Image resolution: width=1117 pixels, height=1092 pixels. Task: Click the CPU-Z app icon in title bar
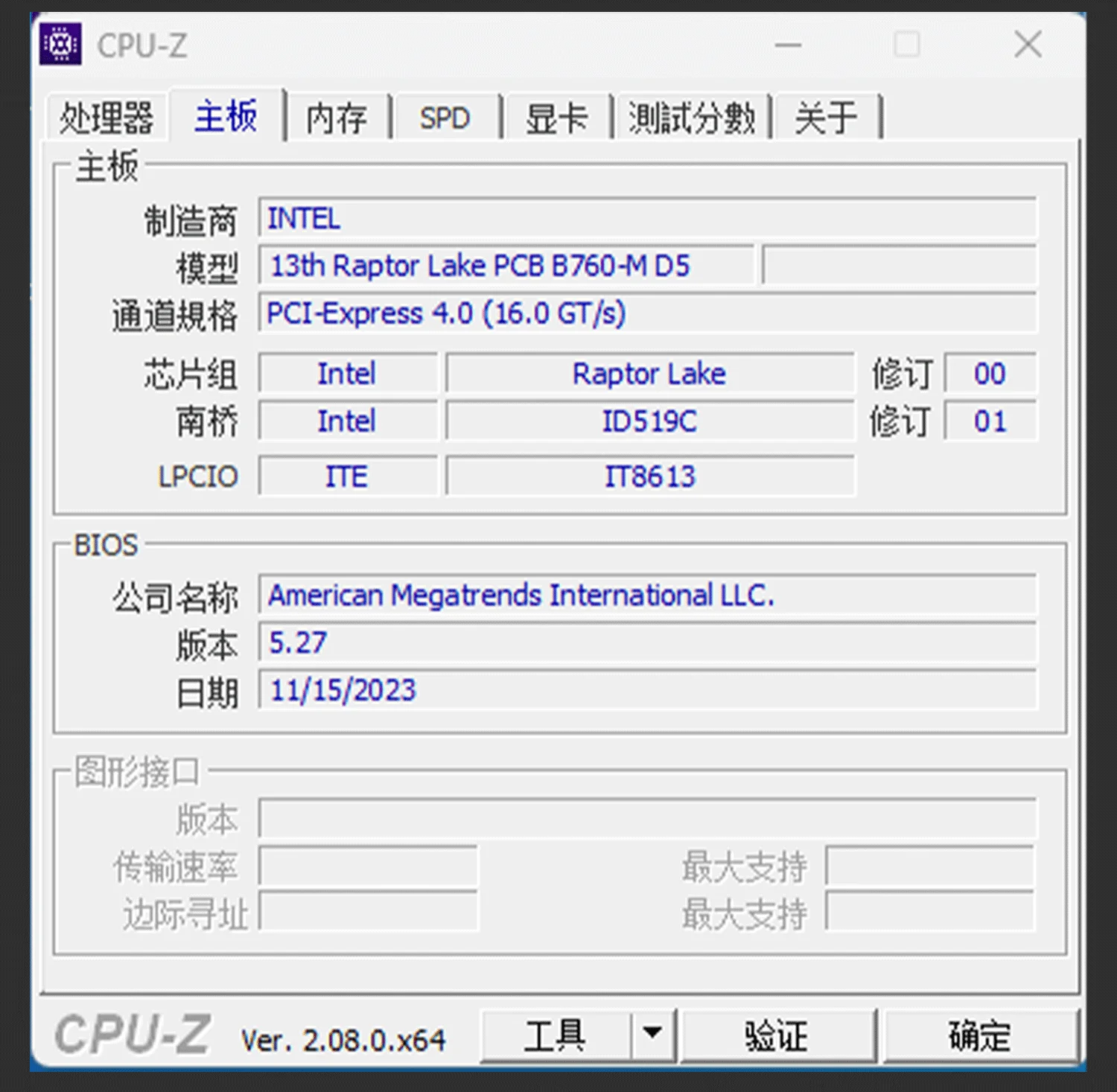coord(60,45)
